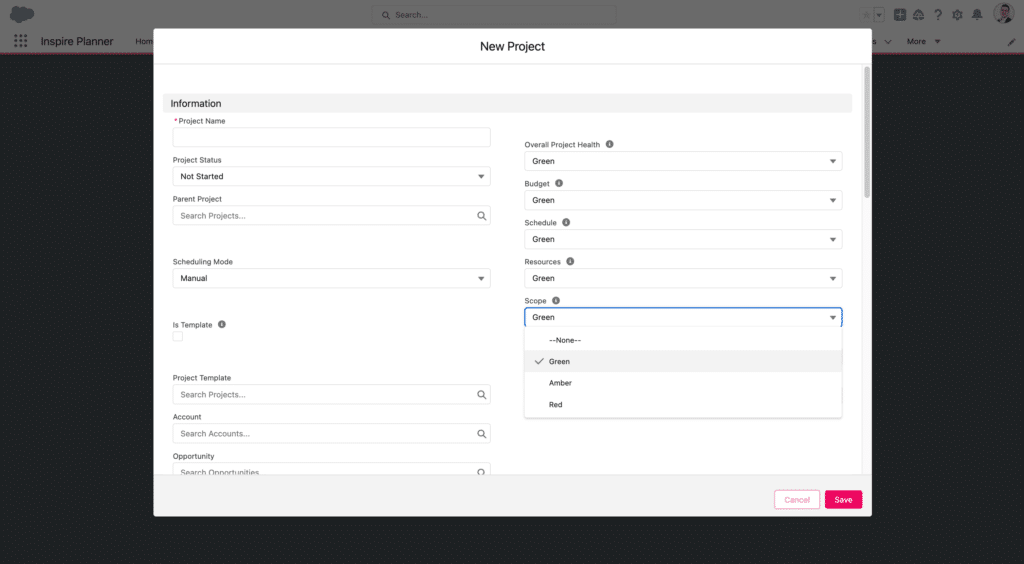Click the Overall Project Health info icon

610,145
